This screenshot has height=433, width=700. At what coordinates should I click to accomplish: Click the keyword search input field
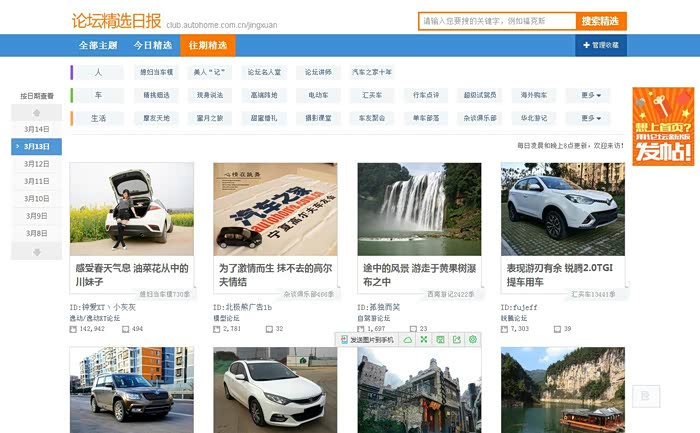point(497,21)
